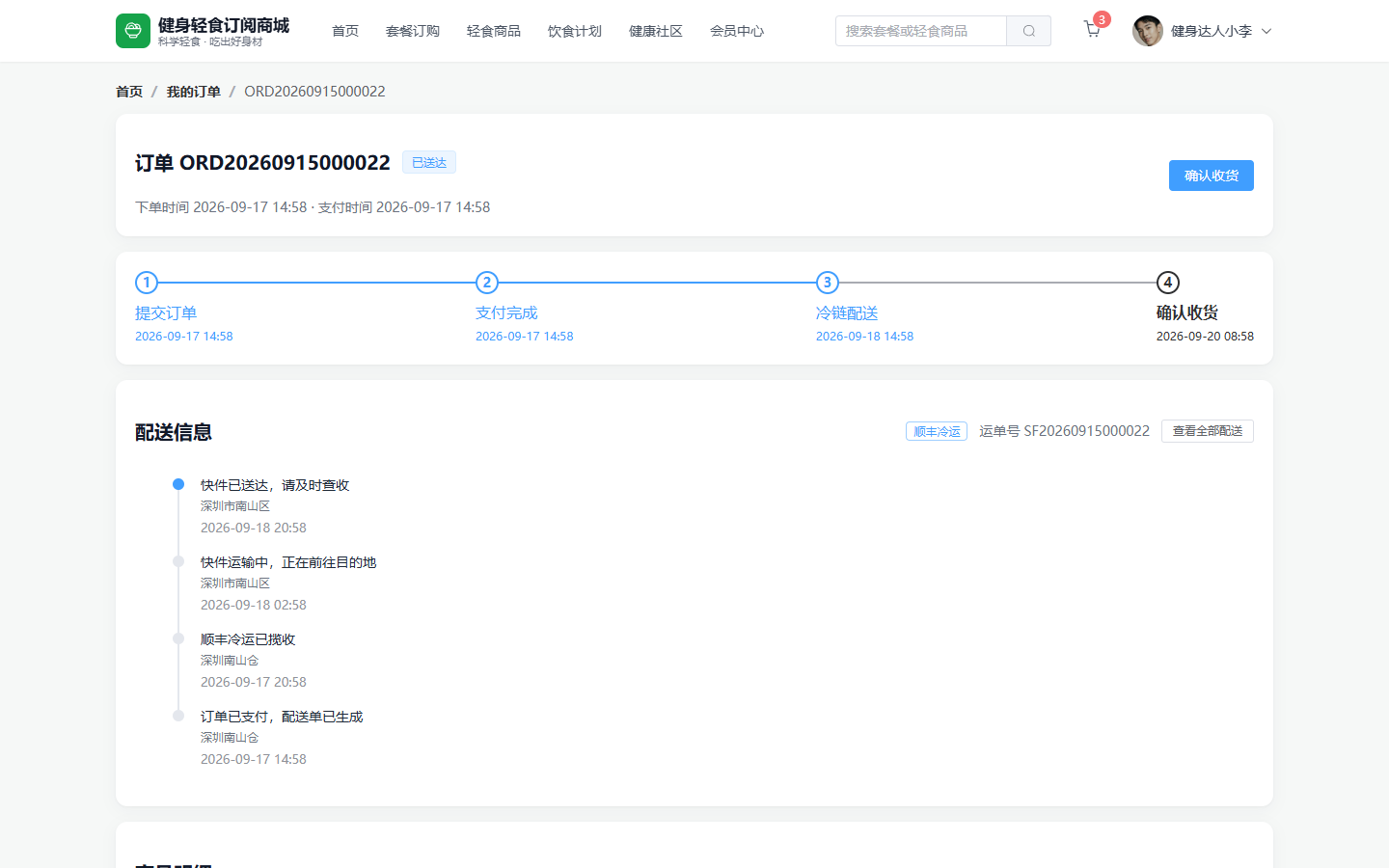Click the blue dot for 快件已送达 entry
Viewport: 1389px width, 868px height.
(x=178, y=484)
